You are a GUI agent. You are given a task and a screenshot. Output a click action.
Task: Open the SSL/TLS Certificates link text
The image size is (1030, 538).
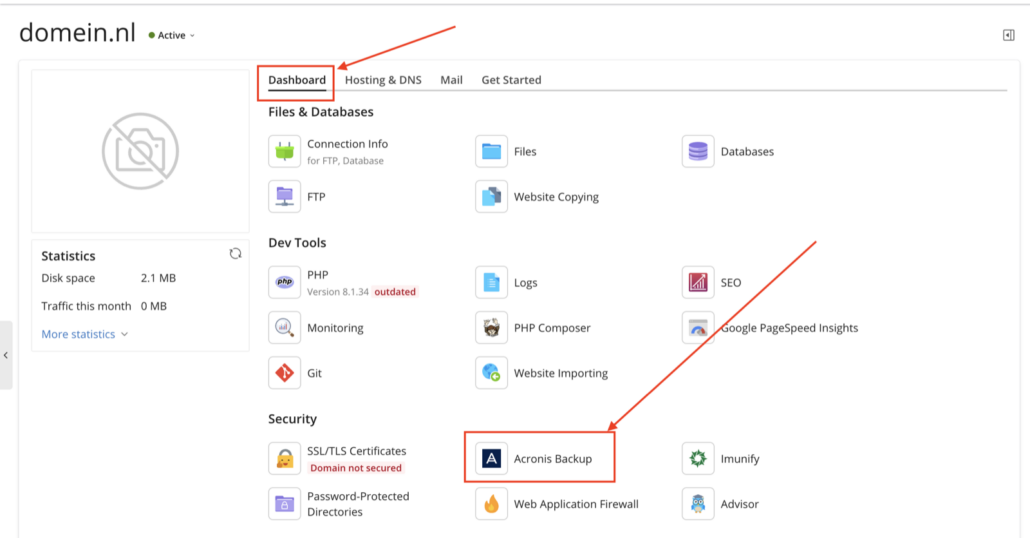357,451
